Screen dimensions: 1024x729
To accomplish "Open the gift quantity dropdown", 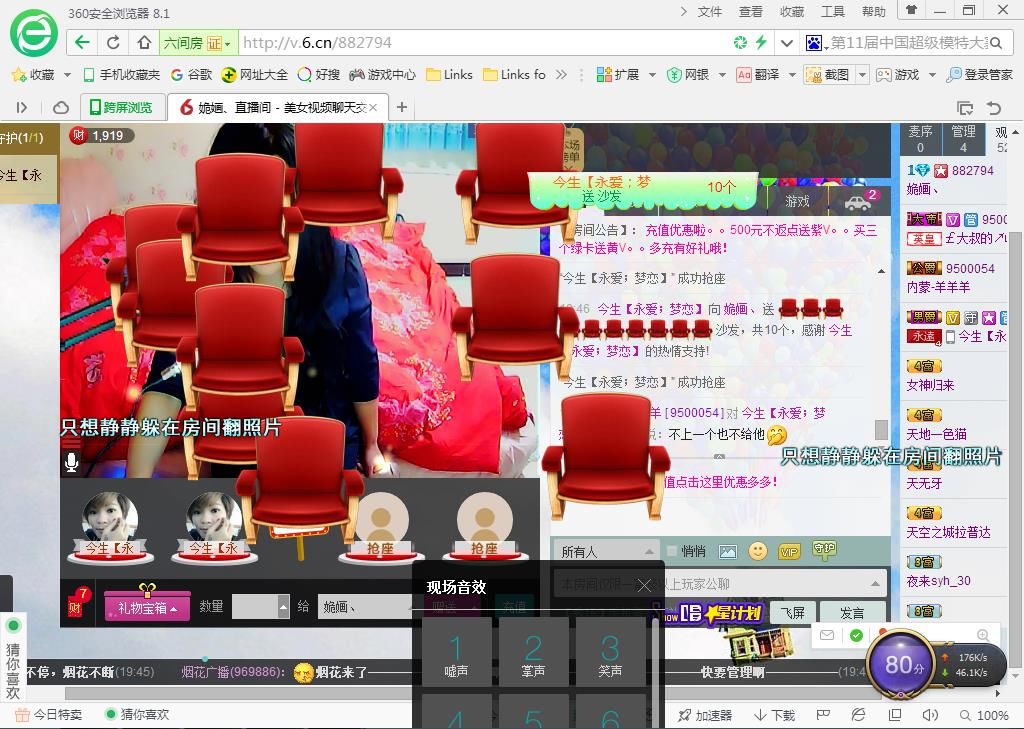I will 283,607.
